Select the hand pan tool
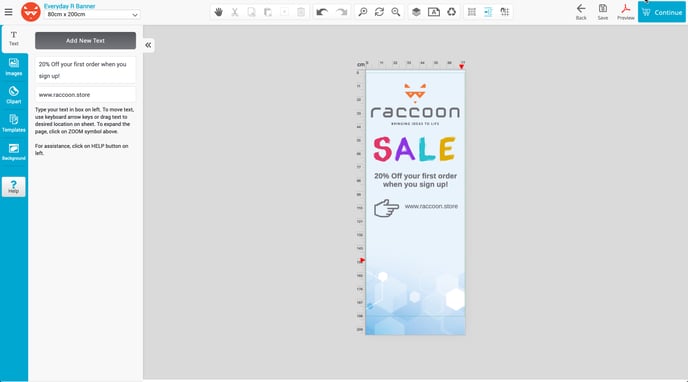 [x=219, y=12]
